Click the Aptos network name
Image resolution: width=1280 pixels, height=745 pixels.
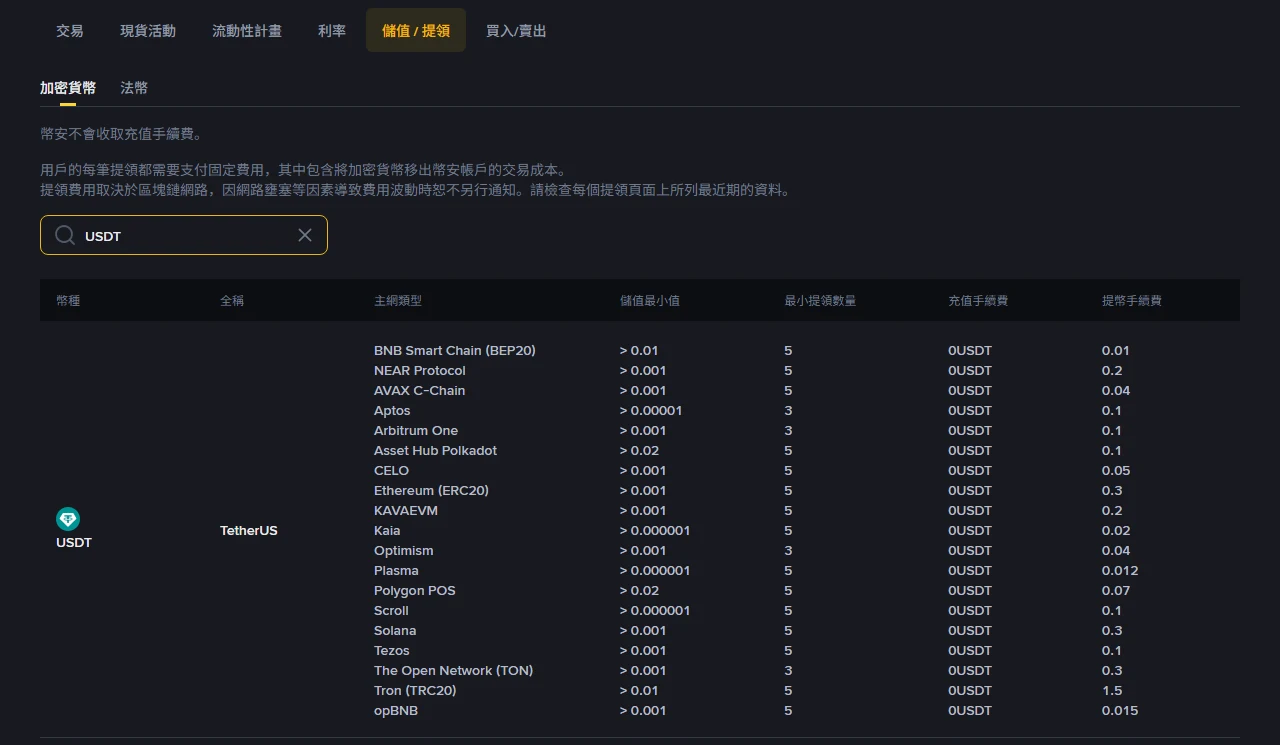pos(392,410)
